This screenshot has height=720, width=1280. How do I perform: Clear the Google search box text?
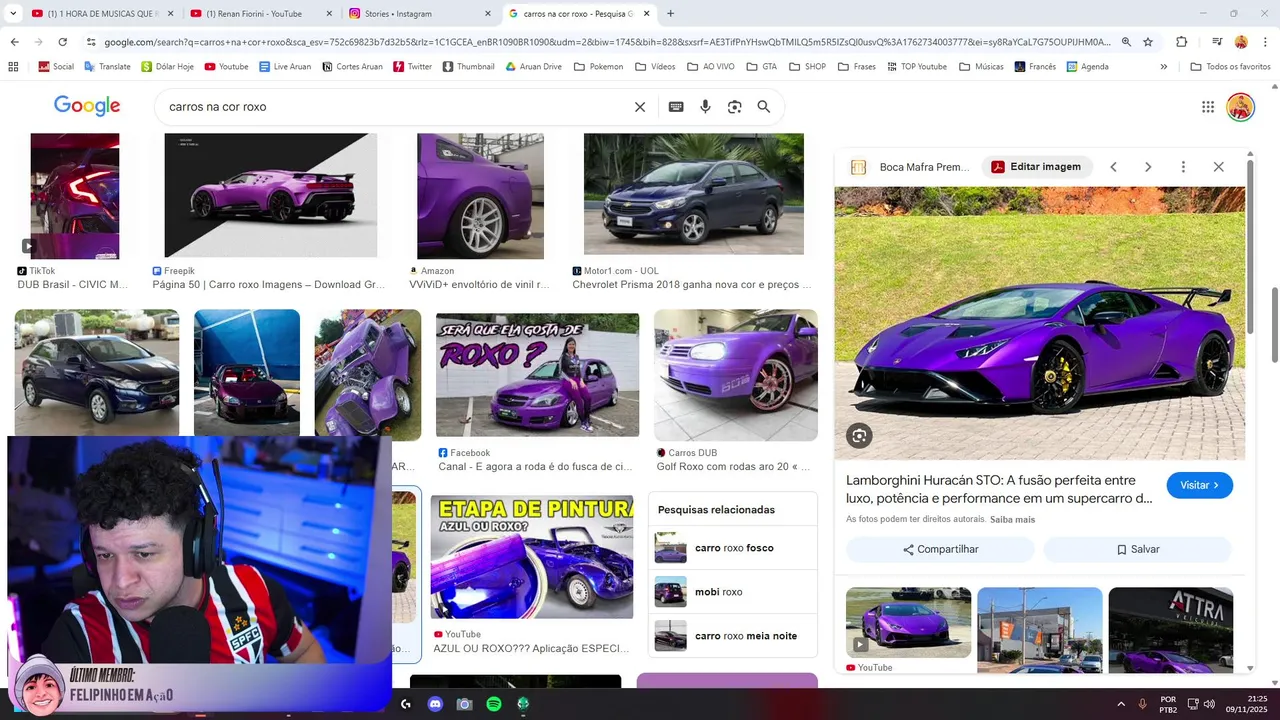(640, 107)
